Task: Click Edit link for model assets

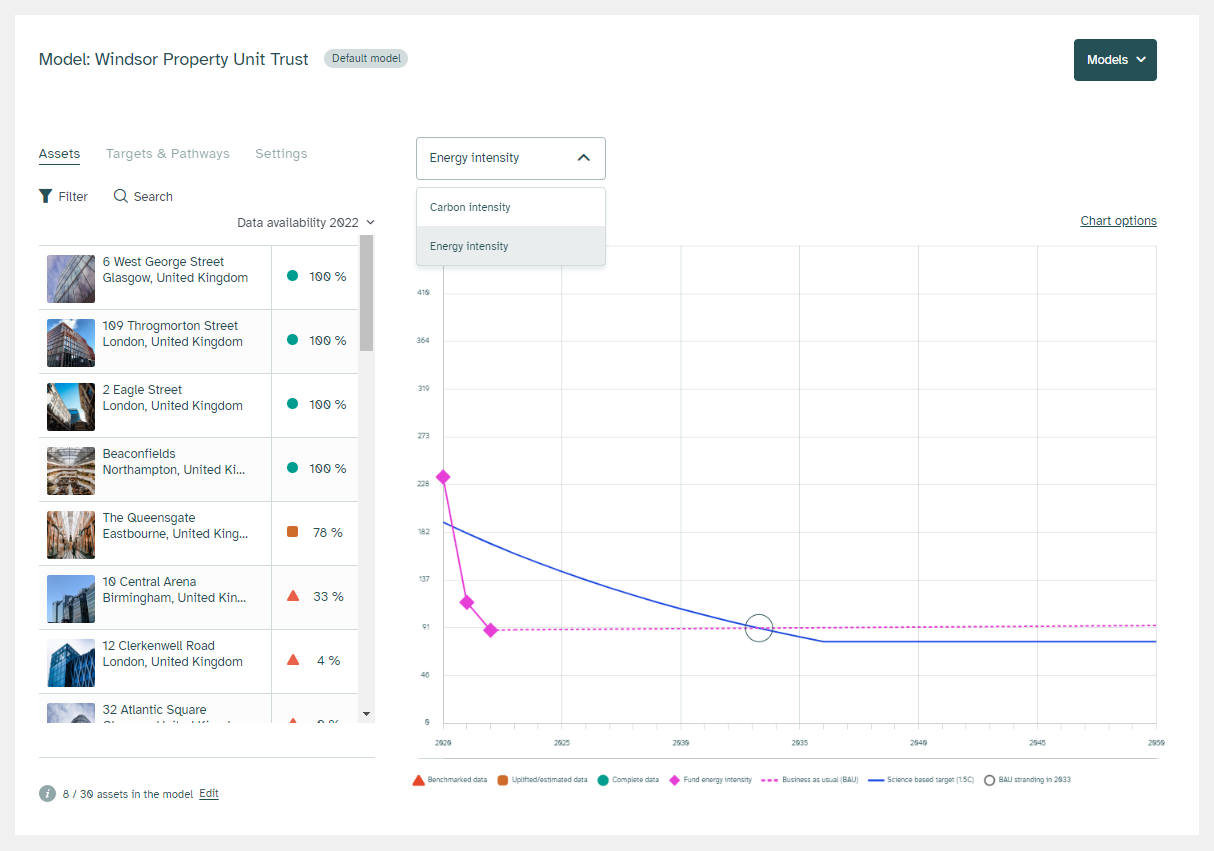Action: 208,794
